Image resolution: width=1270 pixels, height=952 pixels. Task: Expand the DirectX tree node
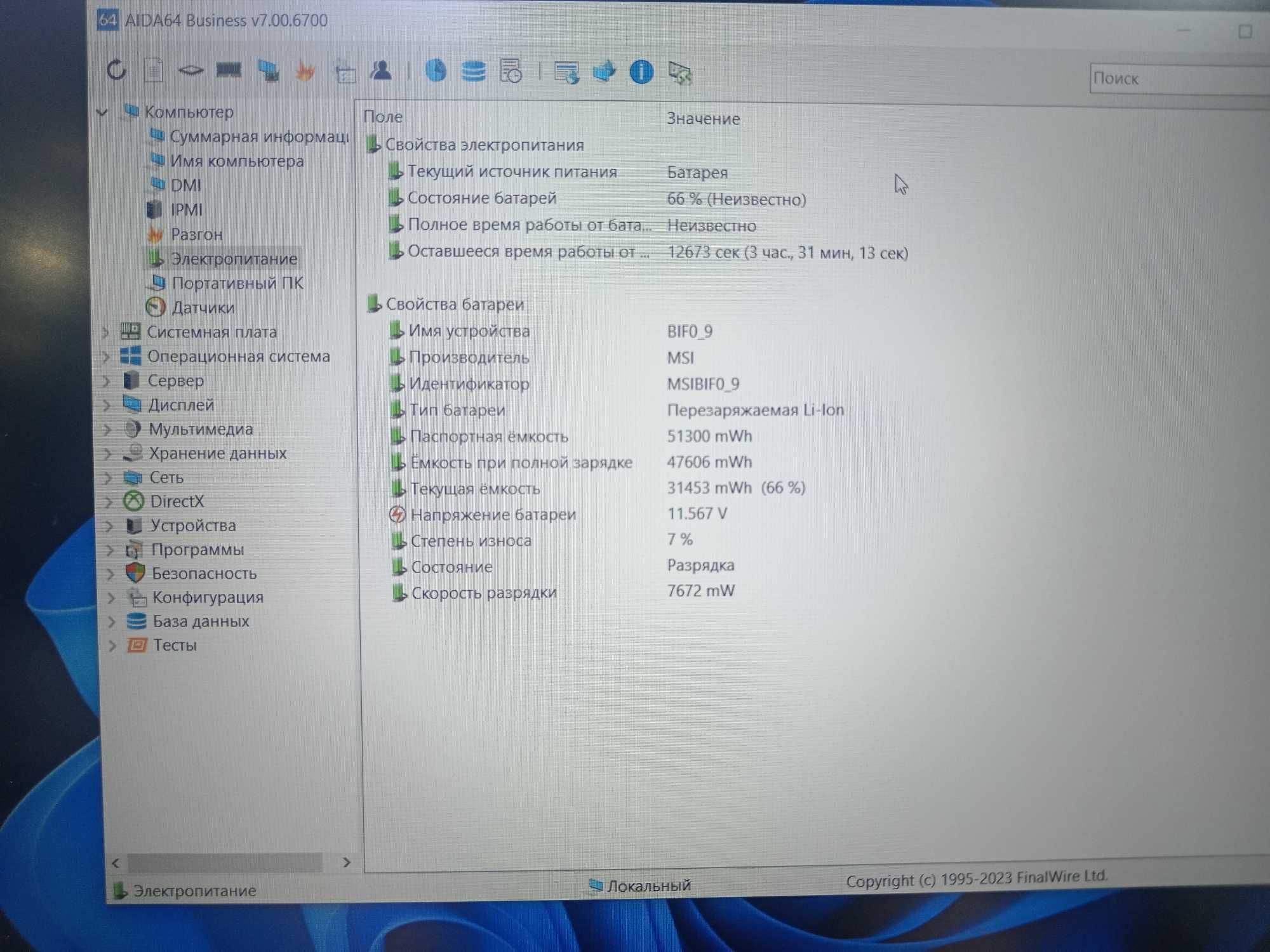(109, 502)
